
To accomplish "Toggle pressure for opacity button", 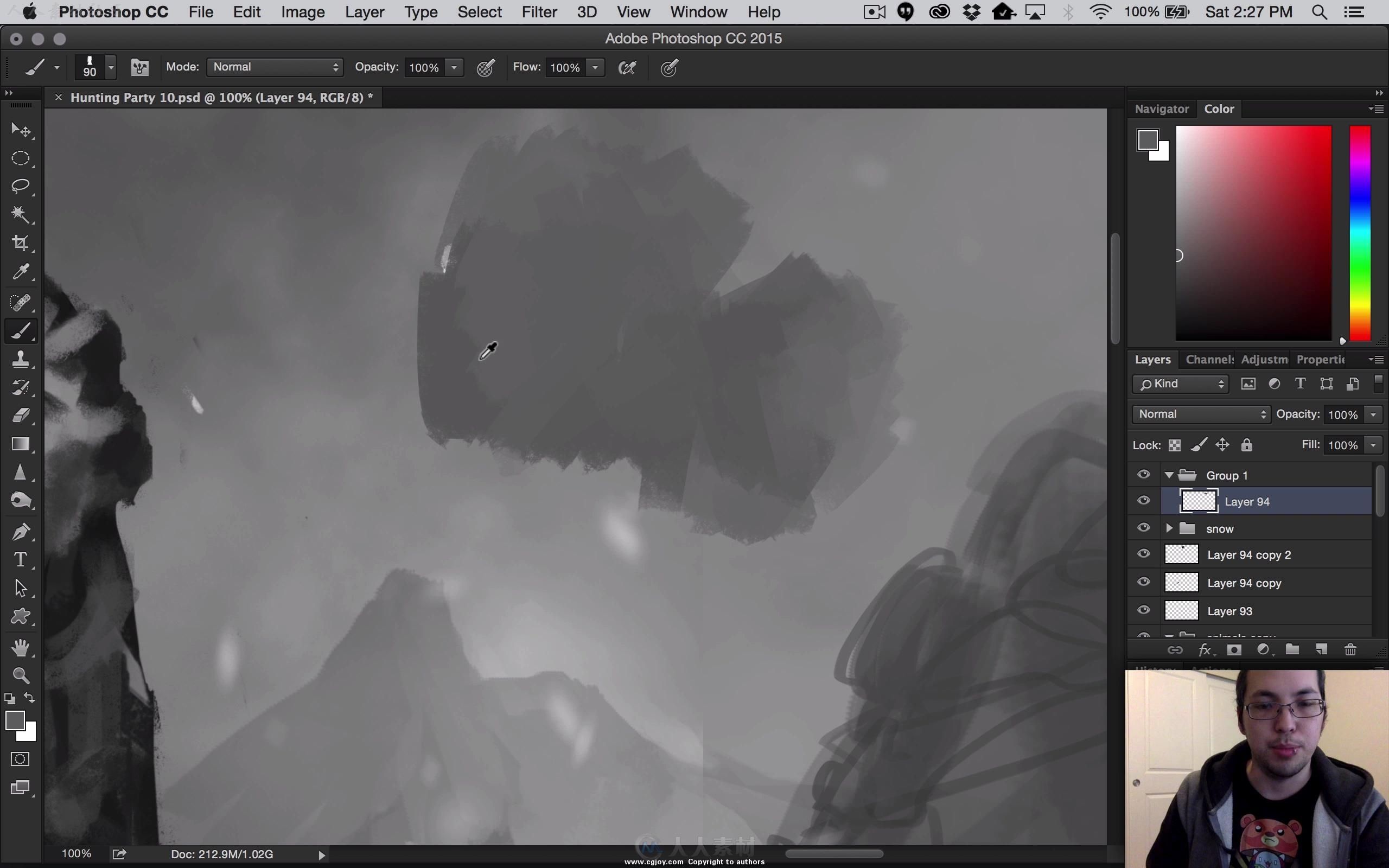I will tap(486, 68).
